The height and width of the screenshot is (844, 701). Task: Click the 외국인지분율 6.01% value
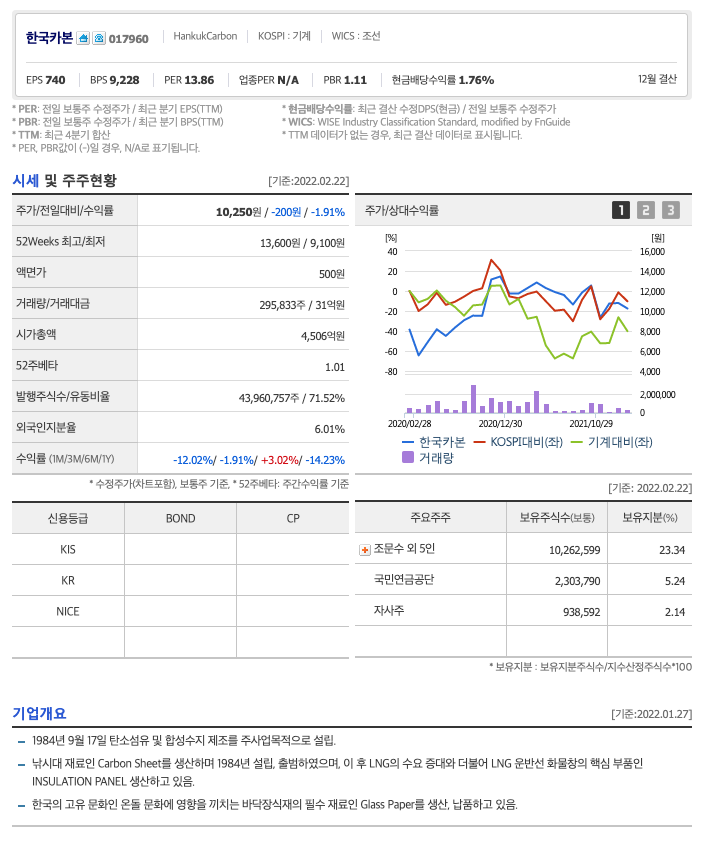click(x=330, y=429)
